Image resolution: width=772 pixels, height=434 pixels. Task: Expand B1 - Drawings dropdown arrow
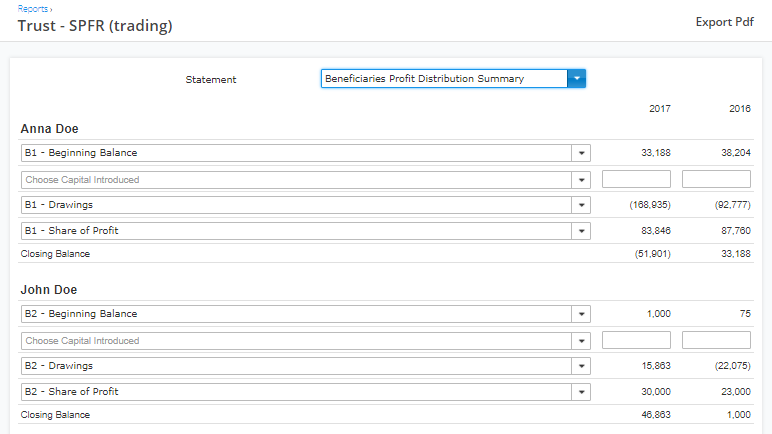point(581,205)
